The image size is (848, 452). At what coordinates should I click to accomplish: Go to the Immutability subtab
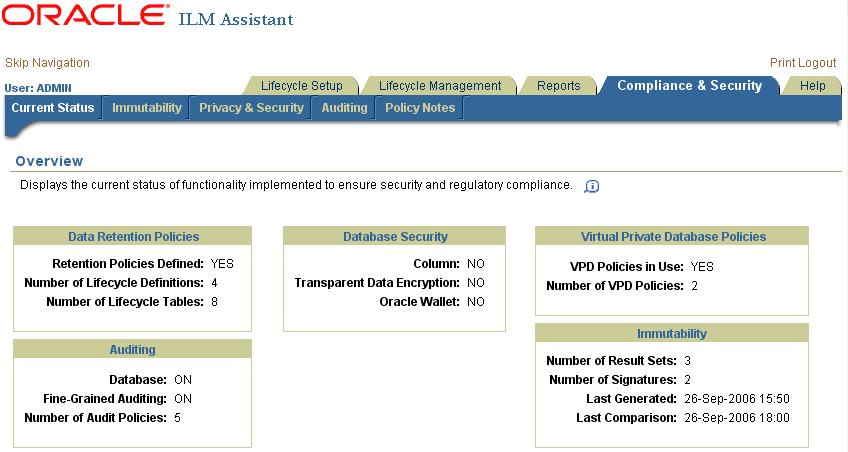(x=147, y=108)
